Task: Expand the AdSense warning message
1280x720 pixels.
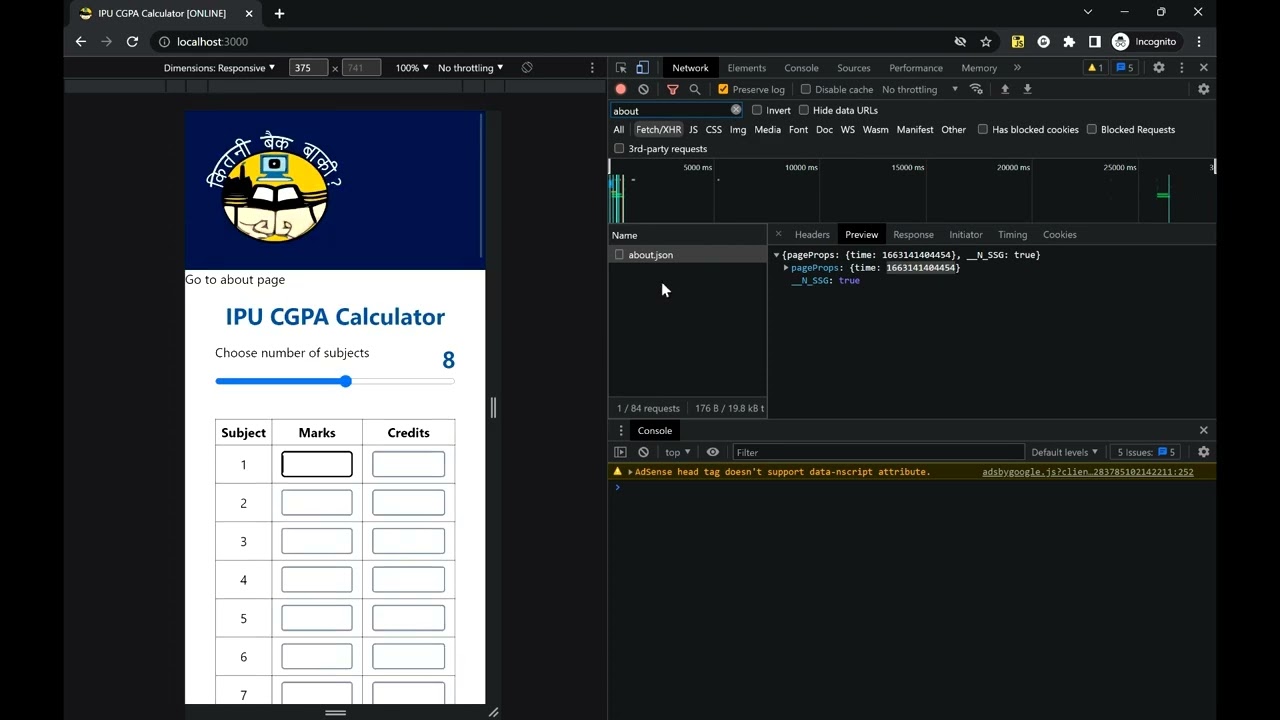Action: pyautogui.click(x=630, y=472)
